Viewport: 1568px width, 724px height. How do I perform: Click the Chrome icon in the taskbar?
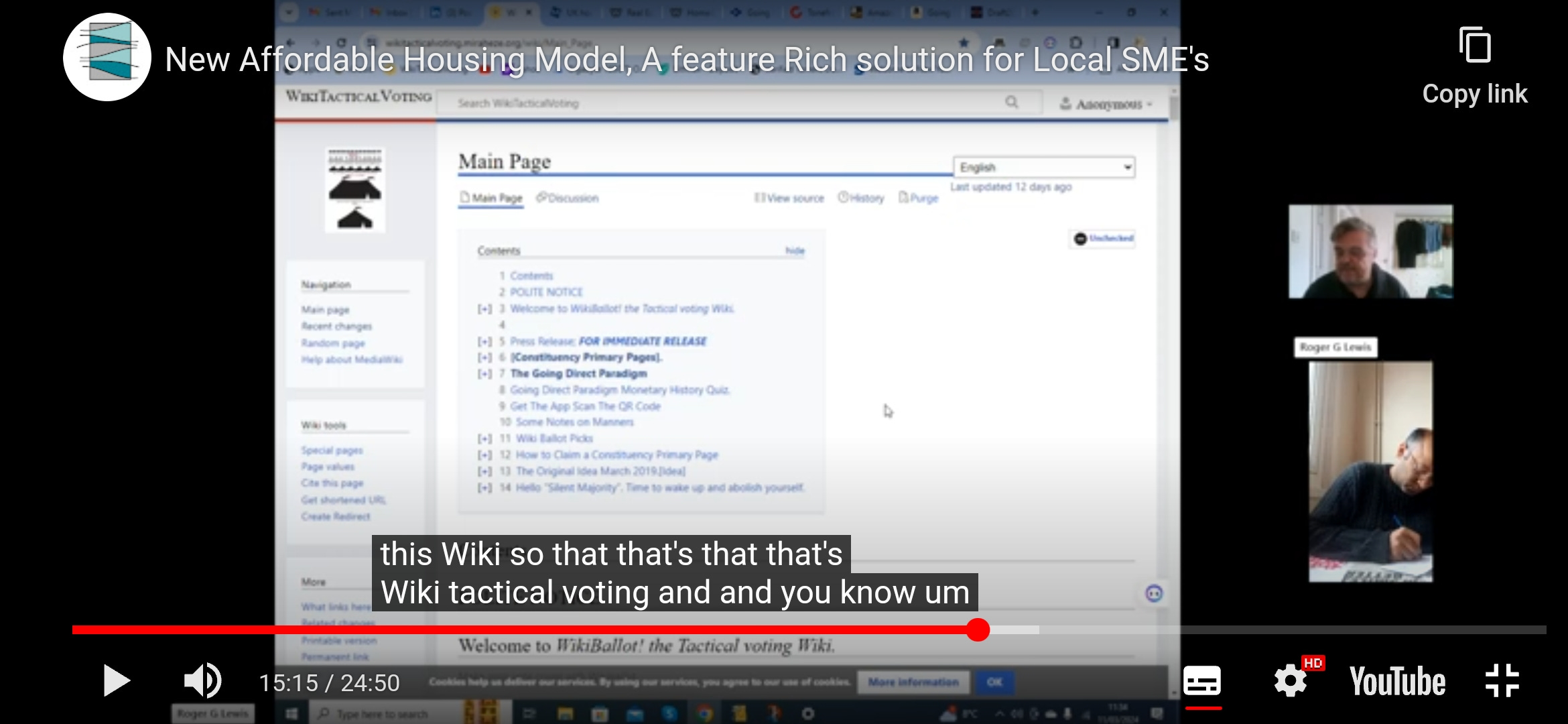(x=704, y=713)
